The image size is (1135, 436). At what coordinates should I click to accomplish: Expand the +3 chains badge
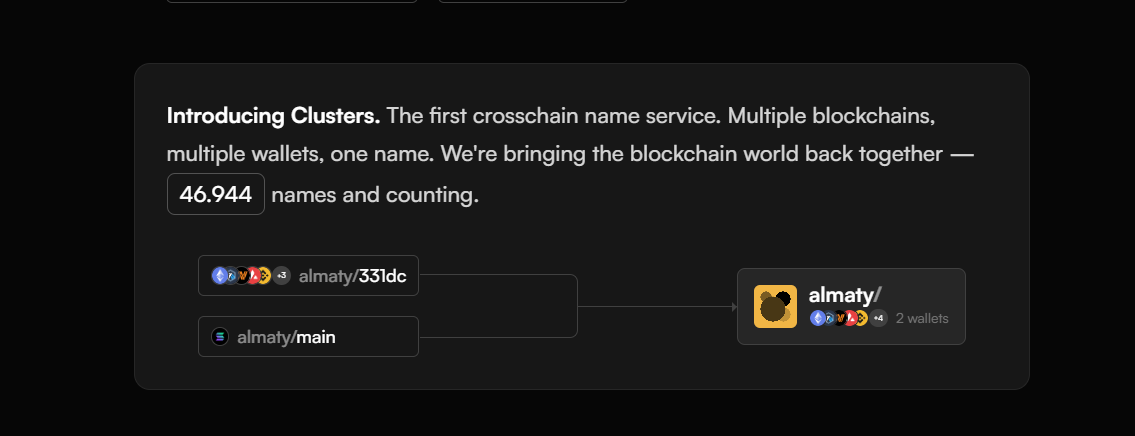[281, 275]
